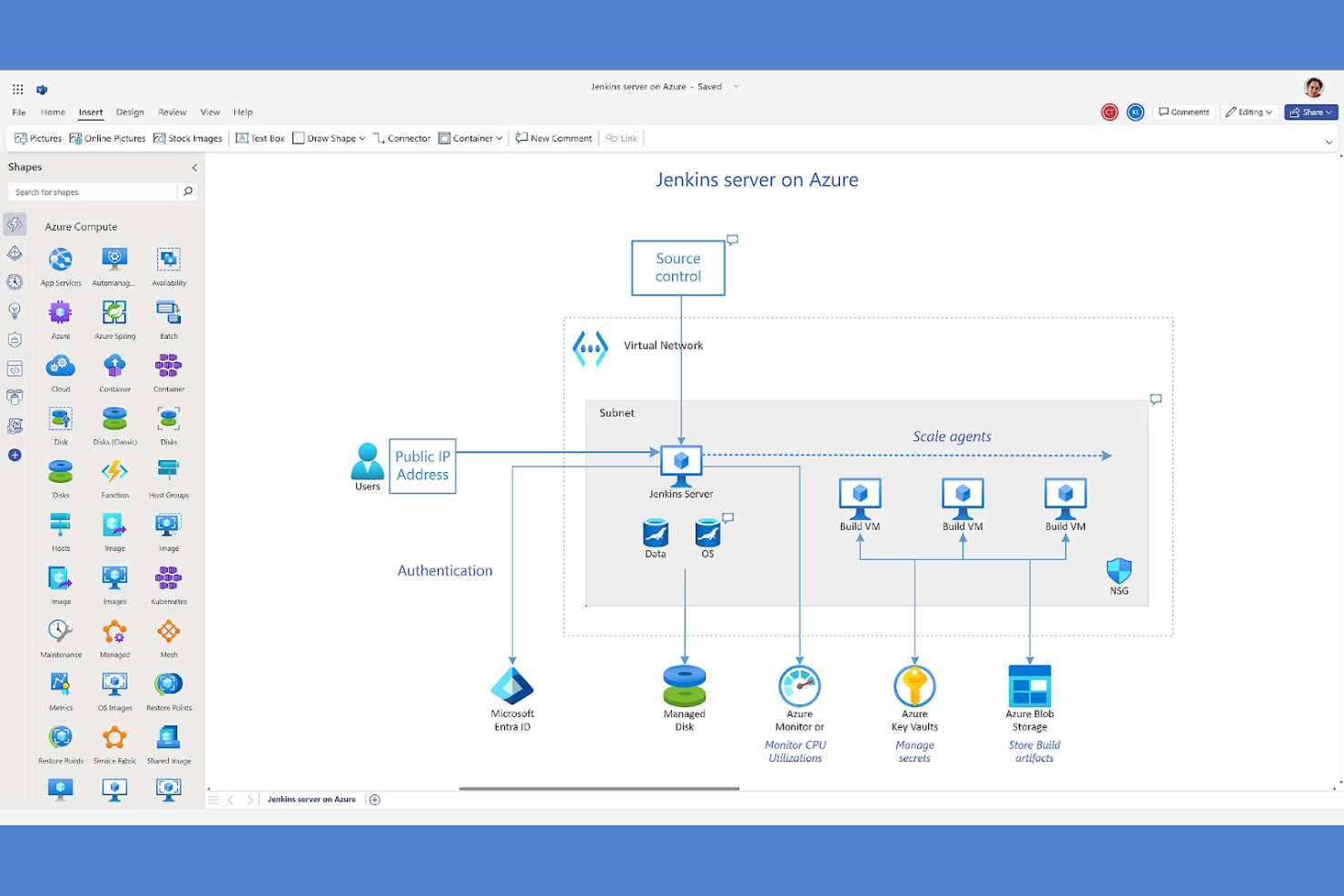Click the Cloud shape in the stencil

[x=60, y=366]
